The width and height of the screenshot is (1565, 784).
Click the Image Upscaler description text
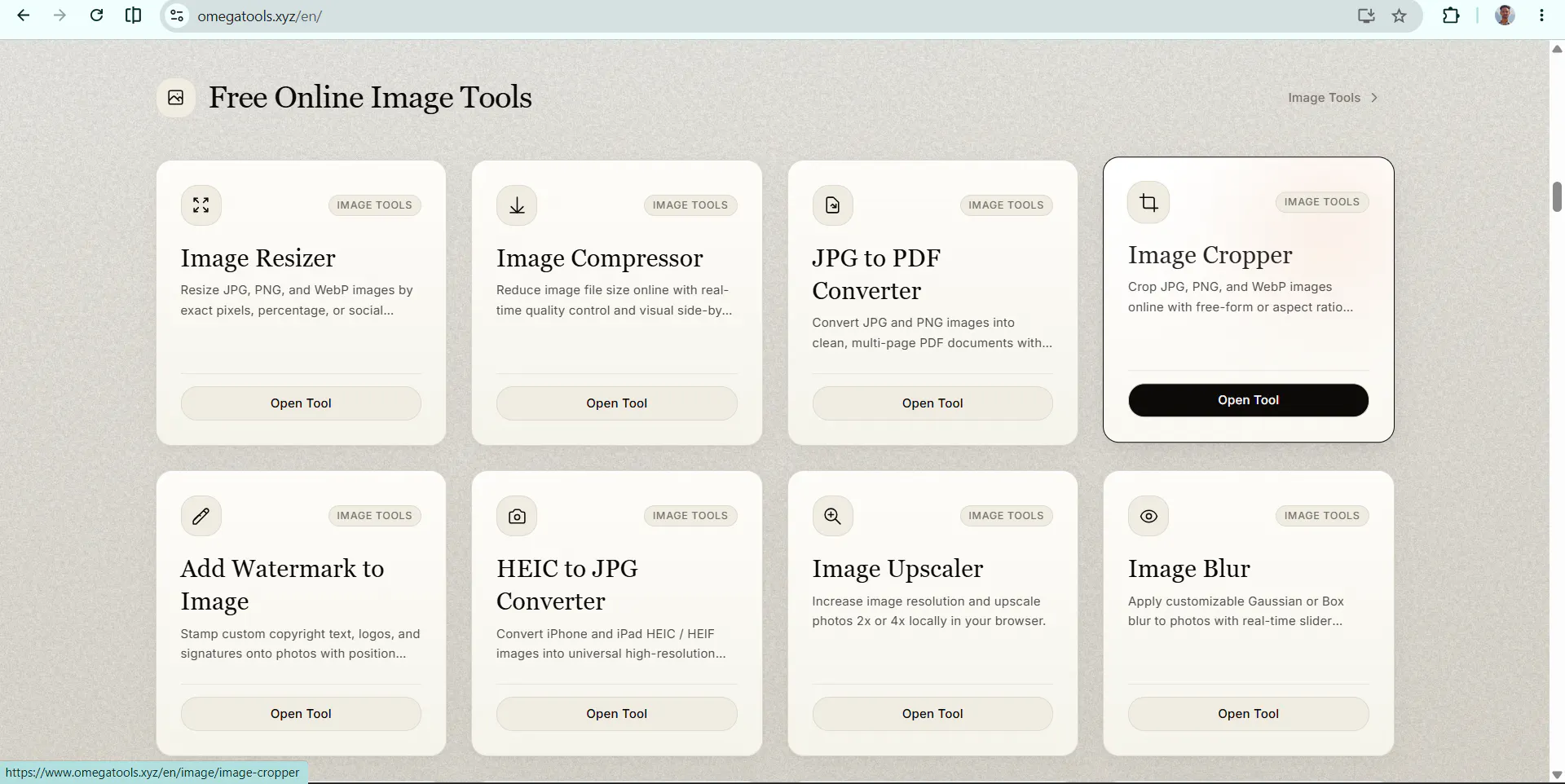click(929, 611)
